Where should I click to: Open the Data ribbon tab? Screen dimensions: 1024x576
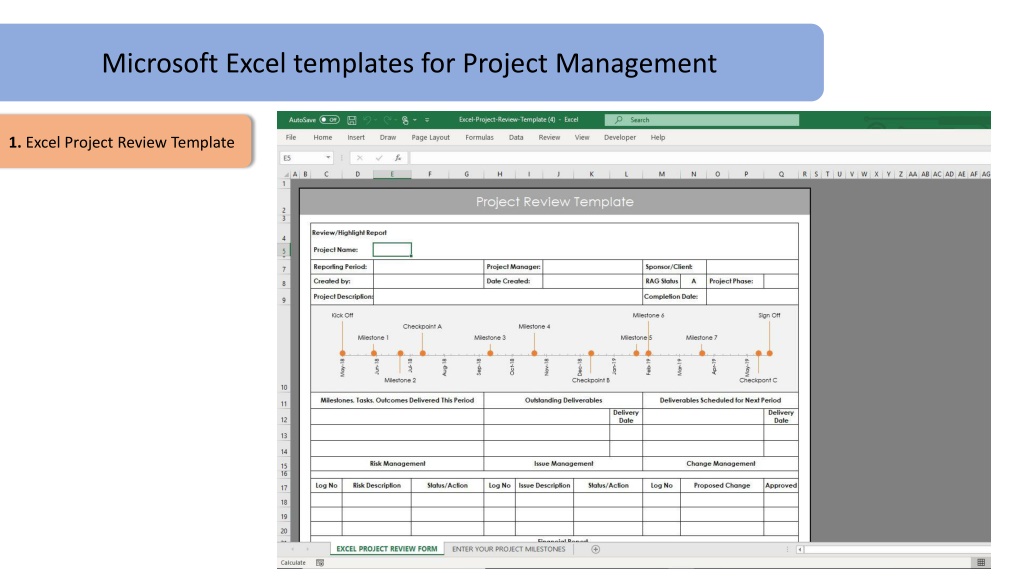pos(516,138)
